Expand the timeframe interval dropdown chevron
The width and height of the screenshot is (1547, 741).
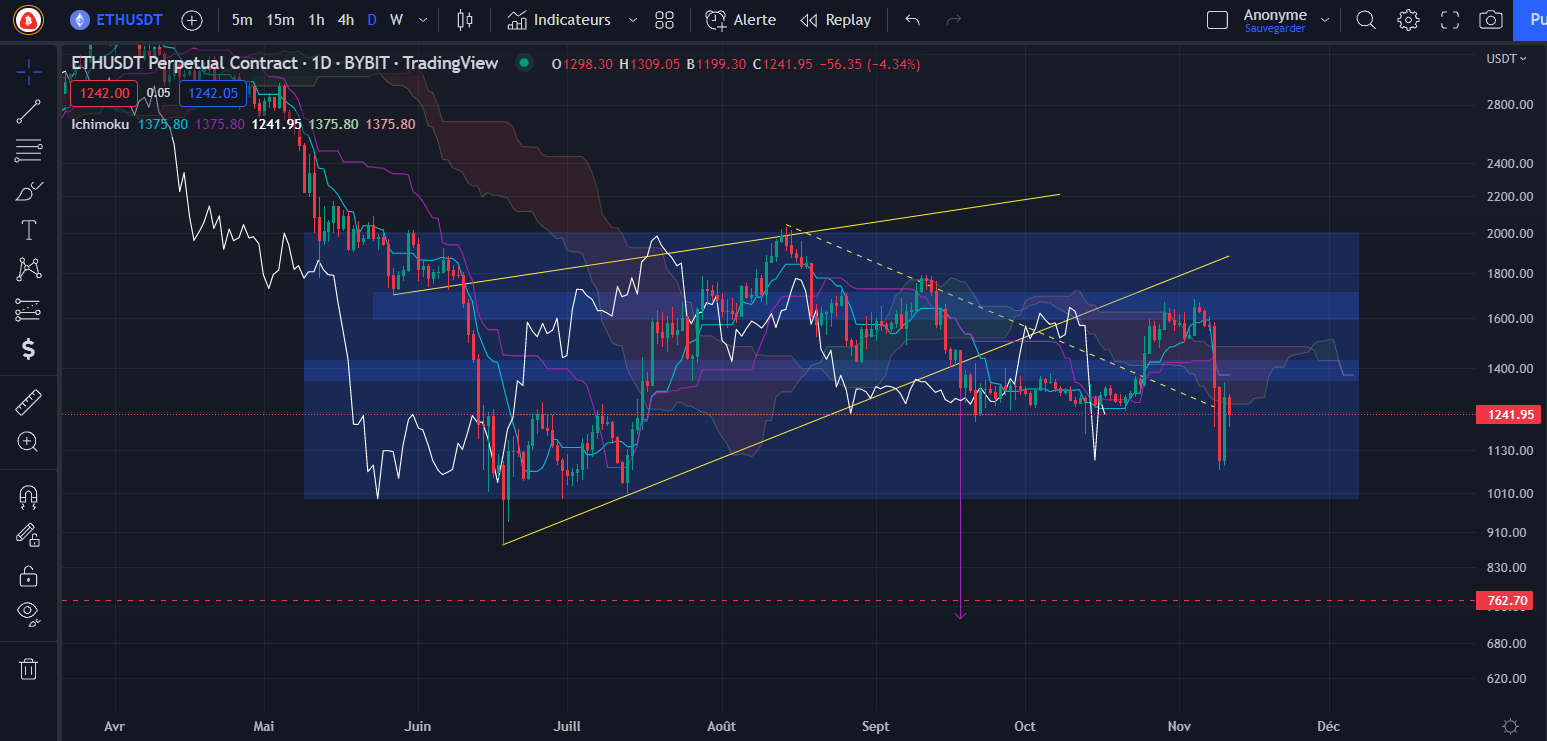[x=424, y=20]
